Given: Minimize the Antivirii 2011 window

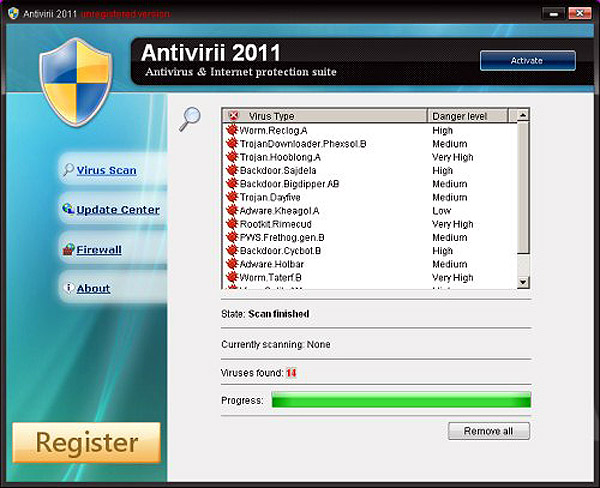Looking at the screenshot, I should point(553,14).
